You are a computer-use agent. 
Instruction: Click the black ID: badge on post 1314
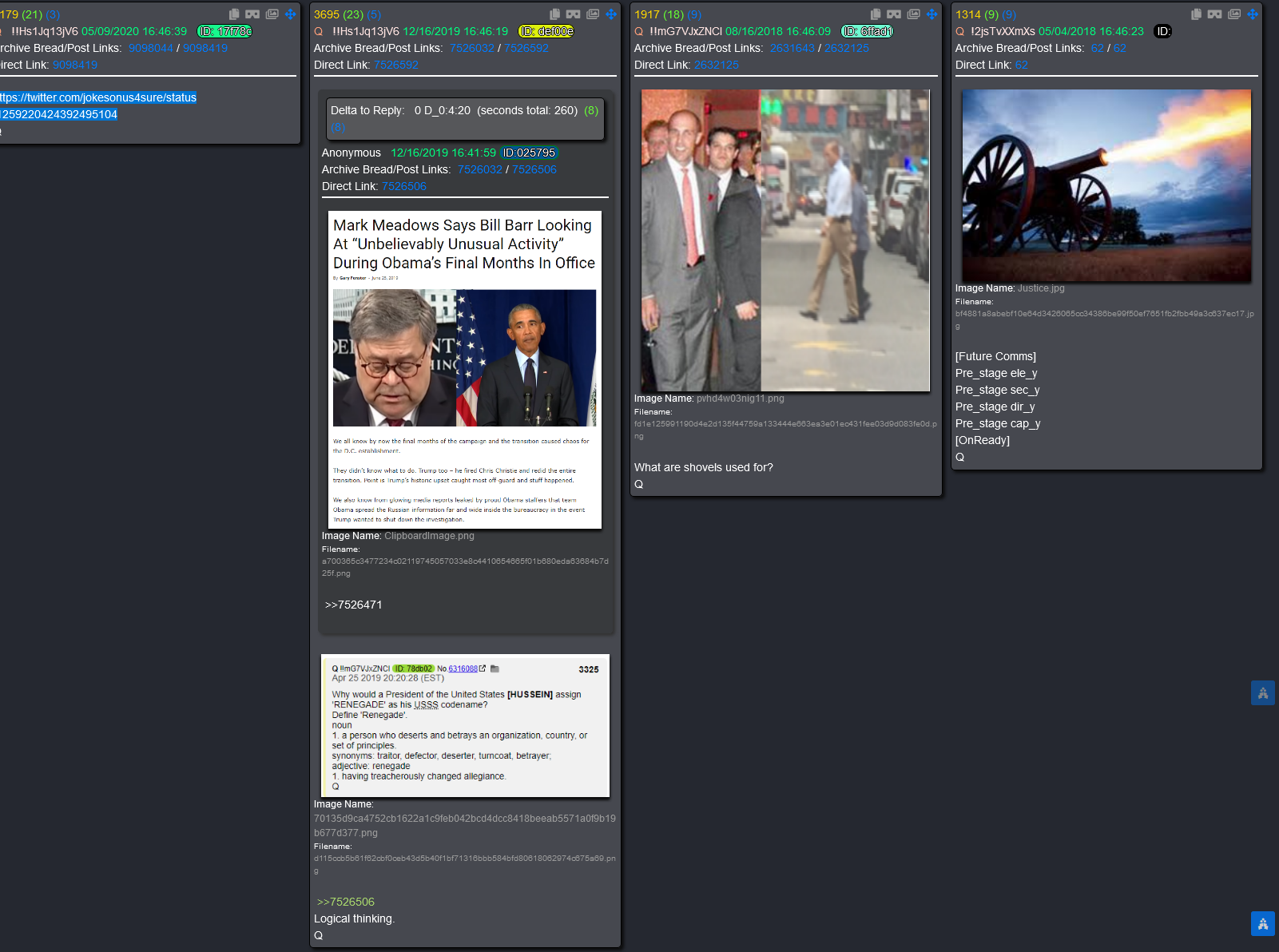click(x=1163, y=31)
